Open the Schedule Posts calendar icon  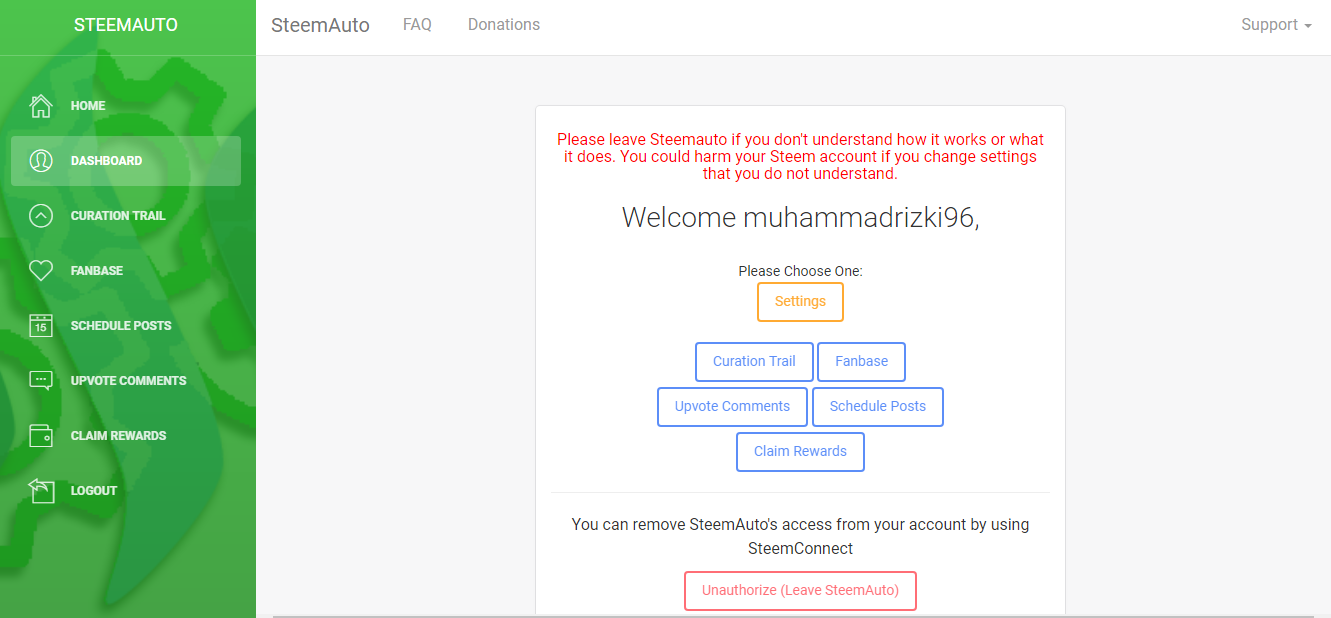tap(41, 325)
